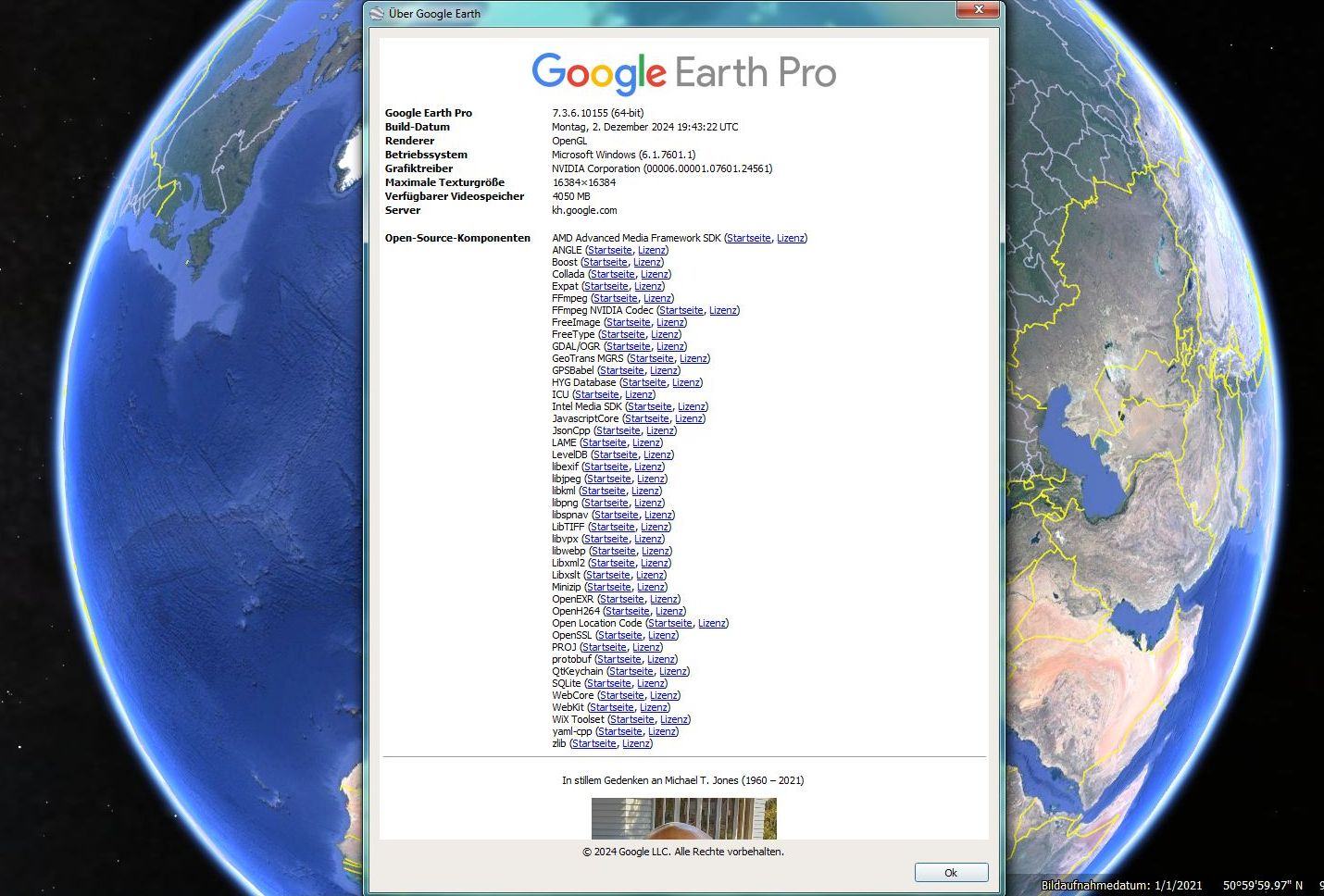Click the text 16384×16384

point(584,182)
